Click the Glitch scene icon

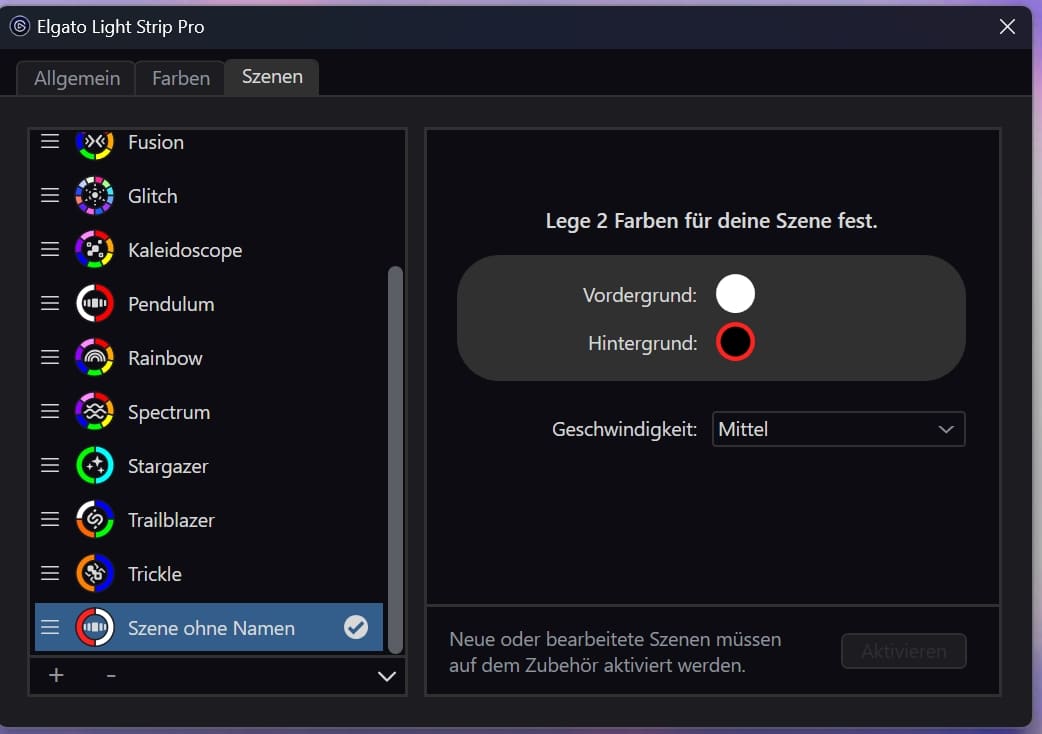point(95,196)
